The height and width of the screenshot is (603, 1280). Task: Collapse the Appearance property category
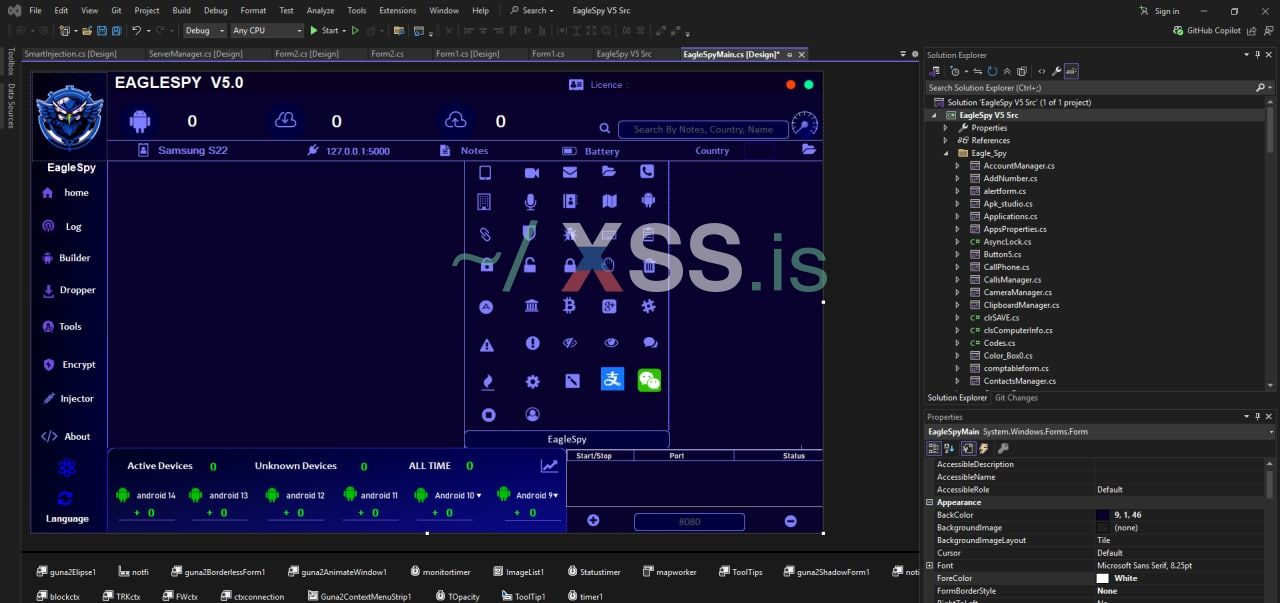tap(930, 502)
